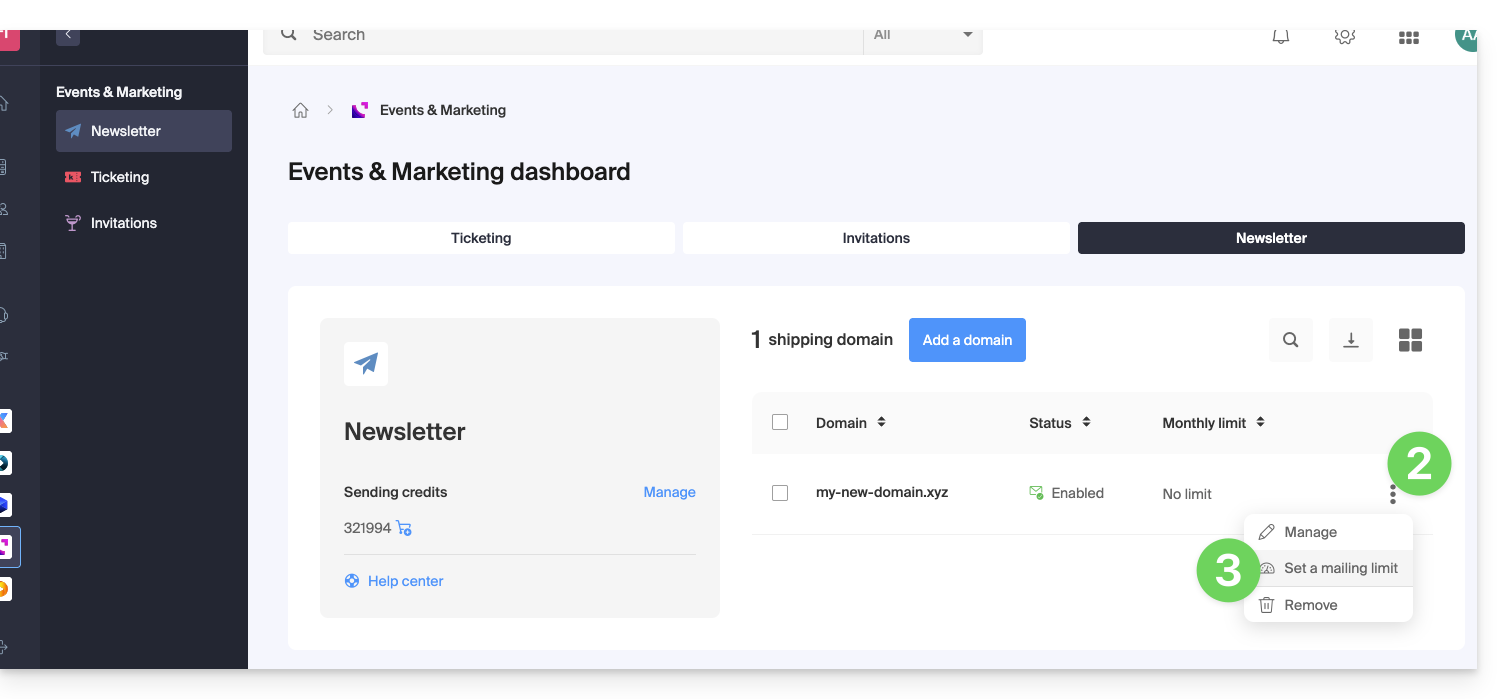Toggle the select-all domains checkbox
The width and height of the screenshot is (1507, 699).
click(x=780, y=422)
